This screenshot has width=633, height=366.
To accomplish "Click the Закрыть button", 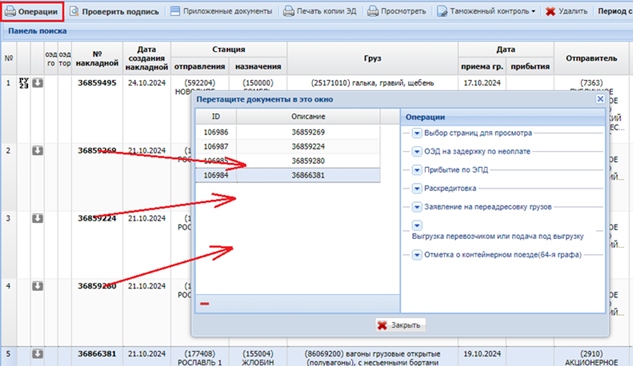I will (x=400, y=325).
